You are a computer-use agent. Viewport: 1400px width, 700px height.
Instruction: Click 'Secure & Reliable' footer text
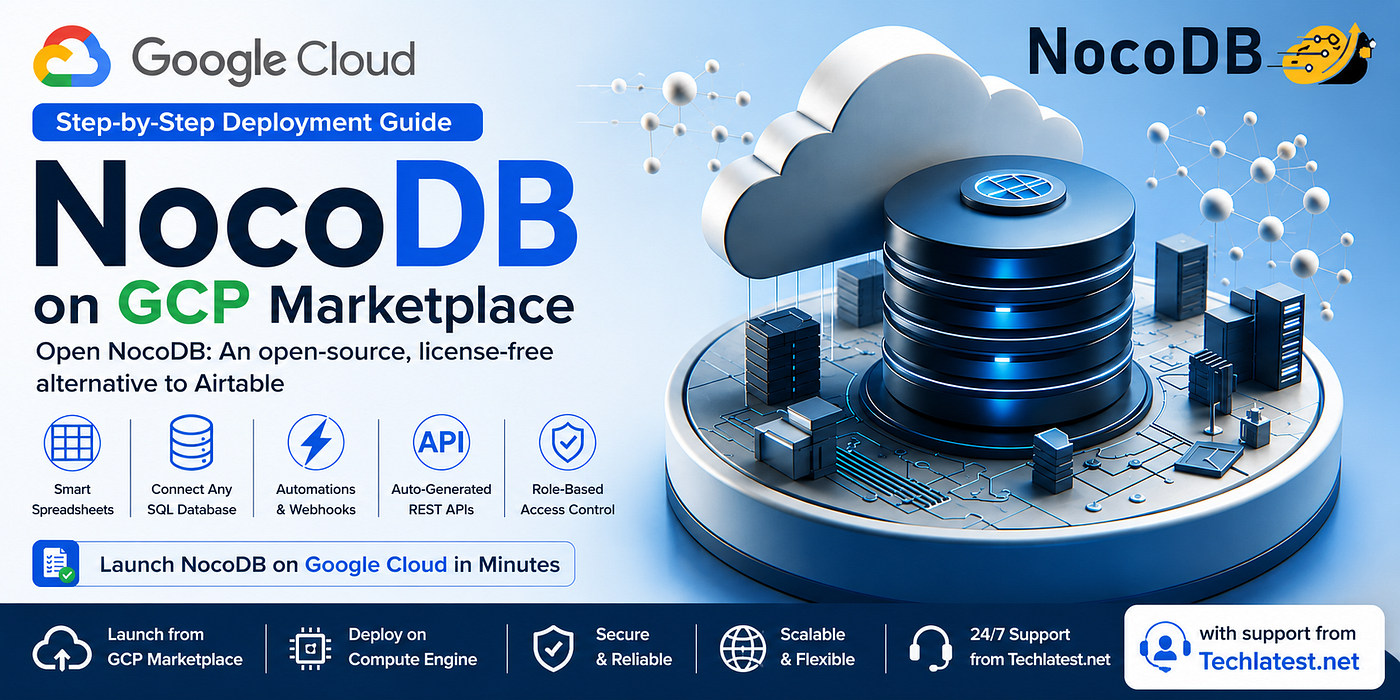point(634,647)
